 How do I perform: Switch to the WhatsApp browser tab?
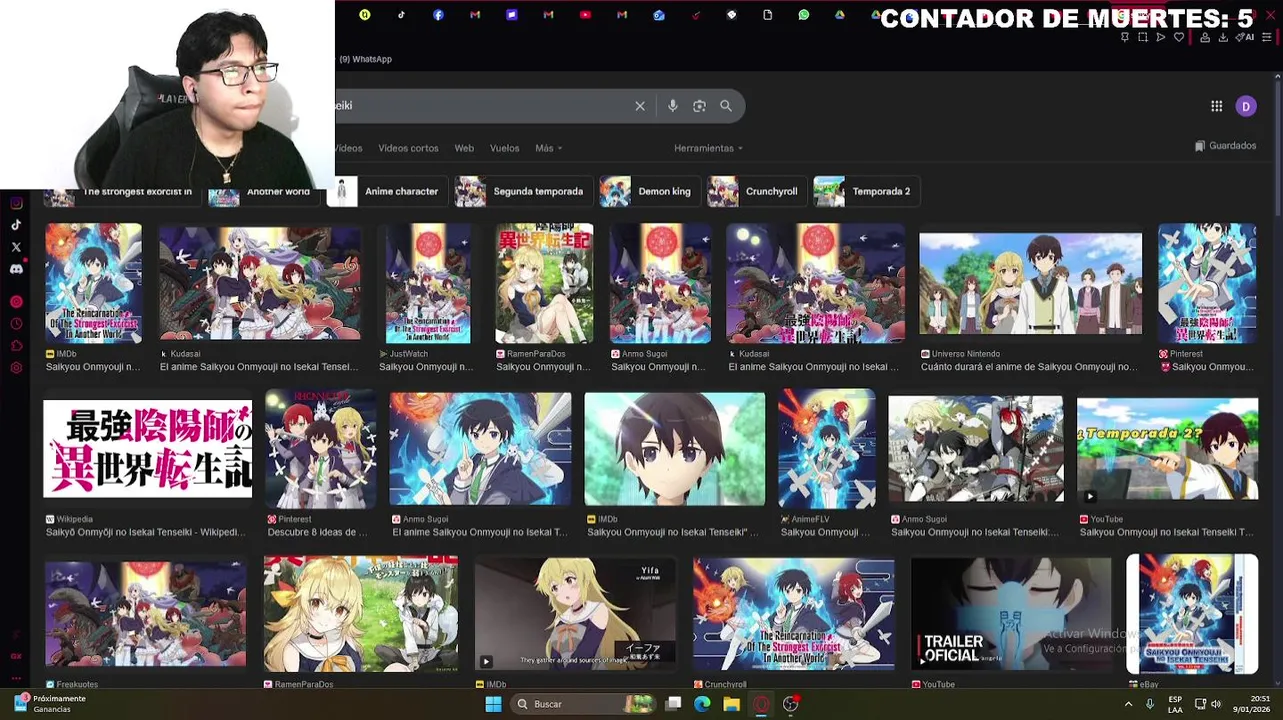[804, 15]
